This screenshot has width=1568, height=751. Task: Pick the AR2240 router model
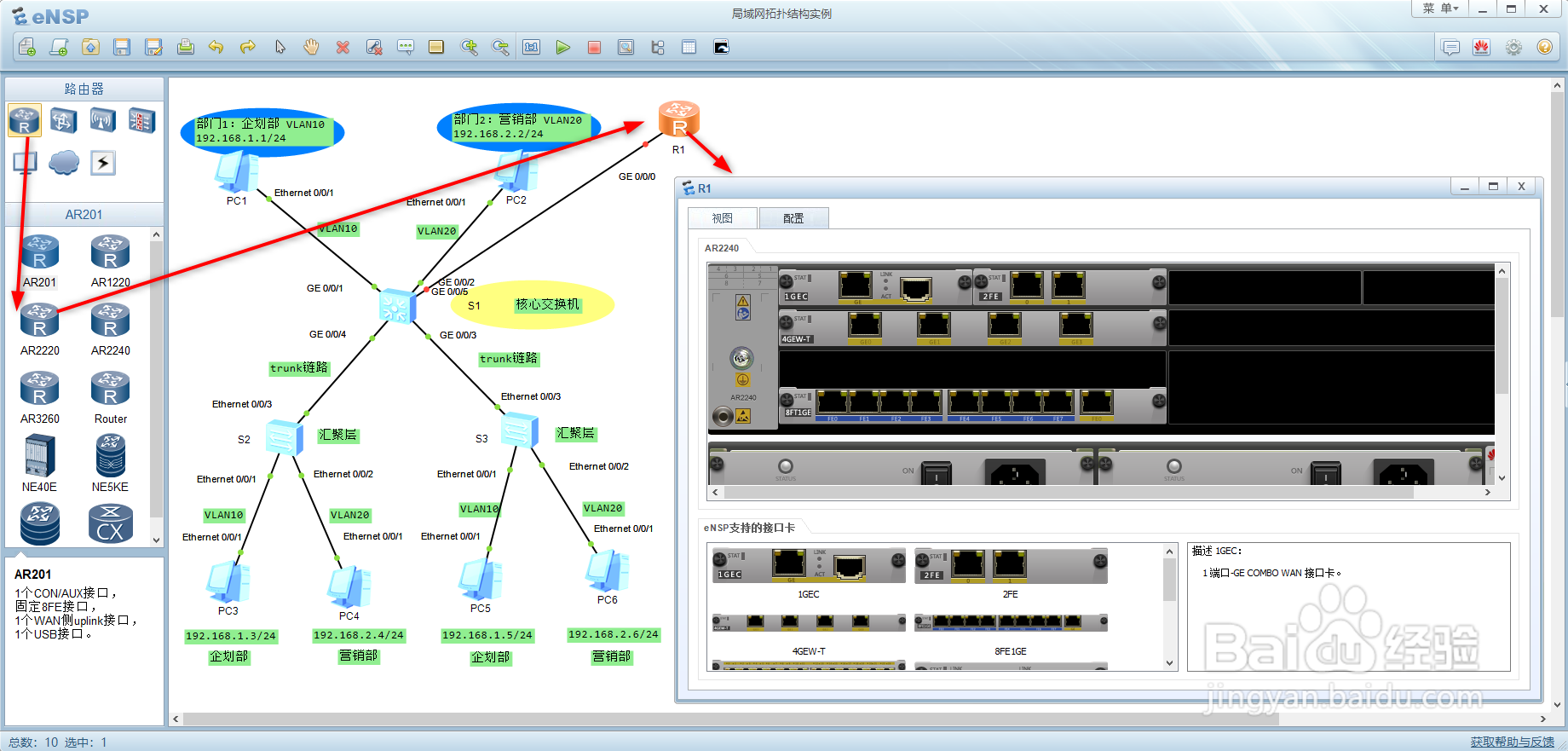click(x=111, y=330)
